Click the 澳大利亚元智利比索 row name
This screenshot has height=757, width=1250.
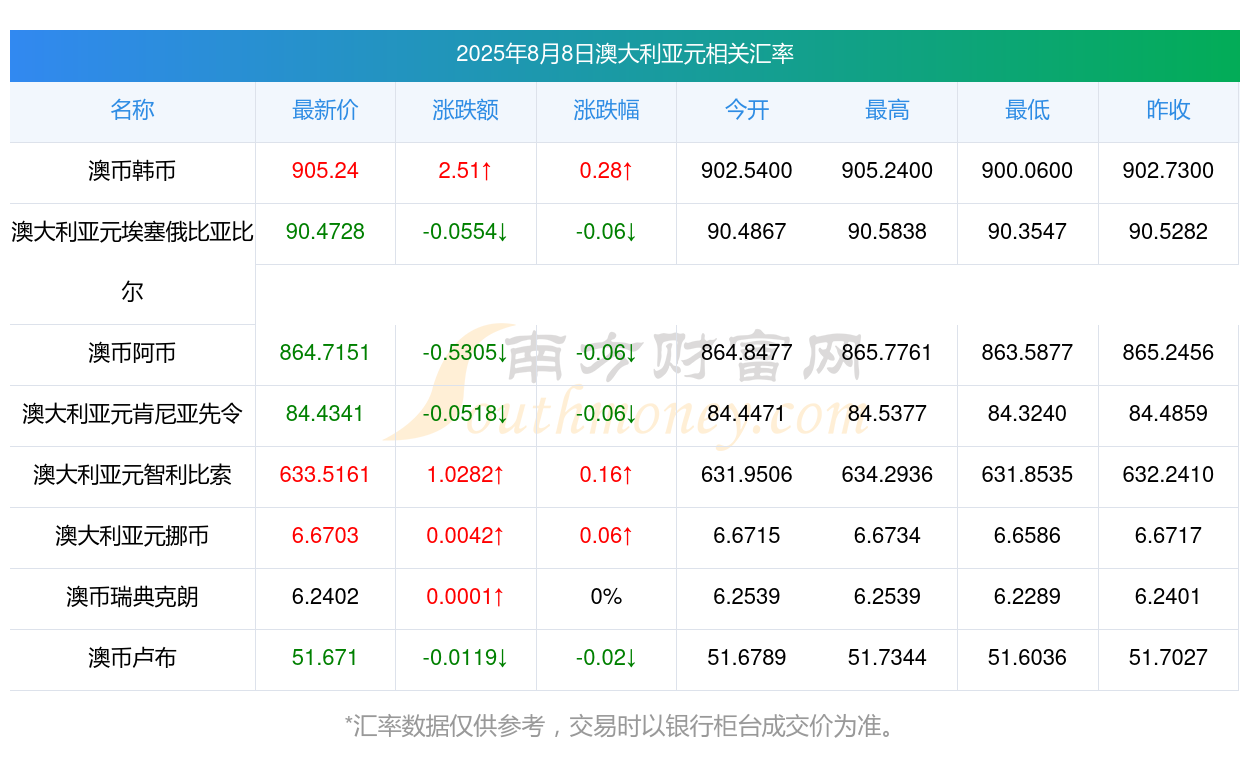tap(132, 475)
